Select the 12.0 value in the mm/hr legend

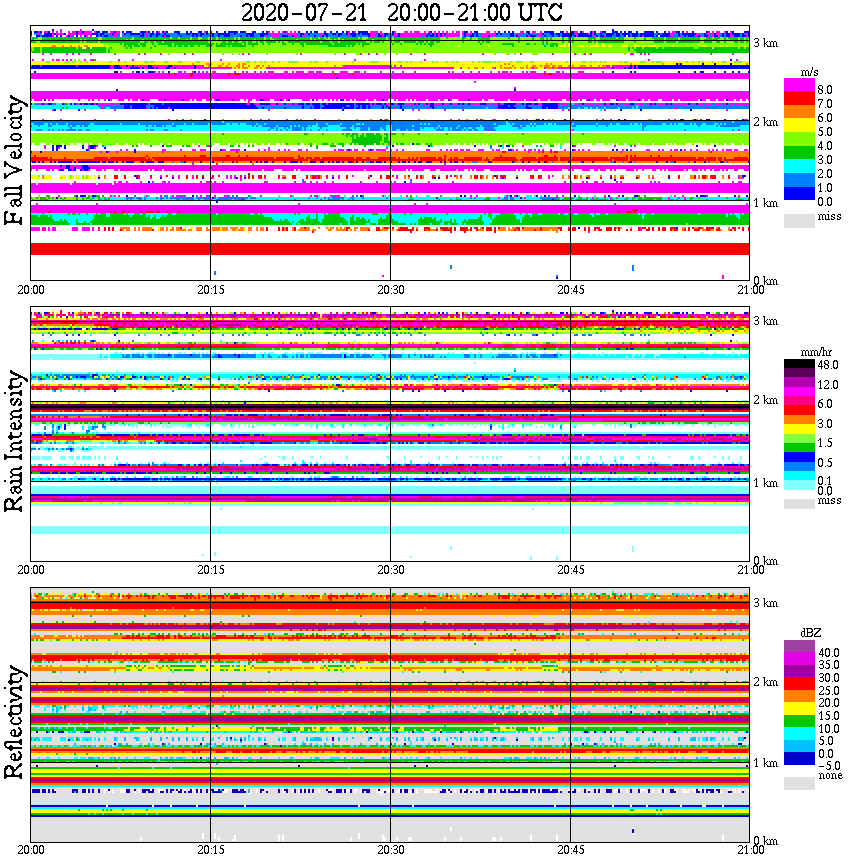828,385
